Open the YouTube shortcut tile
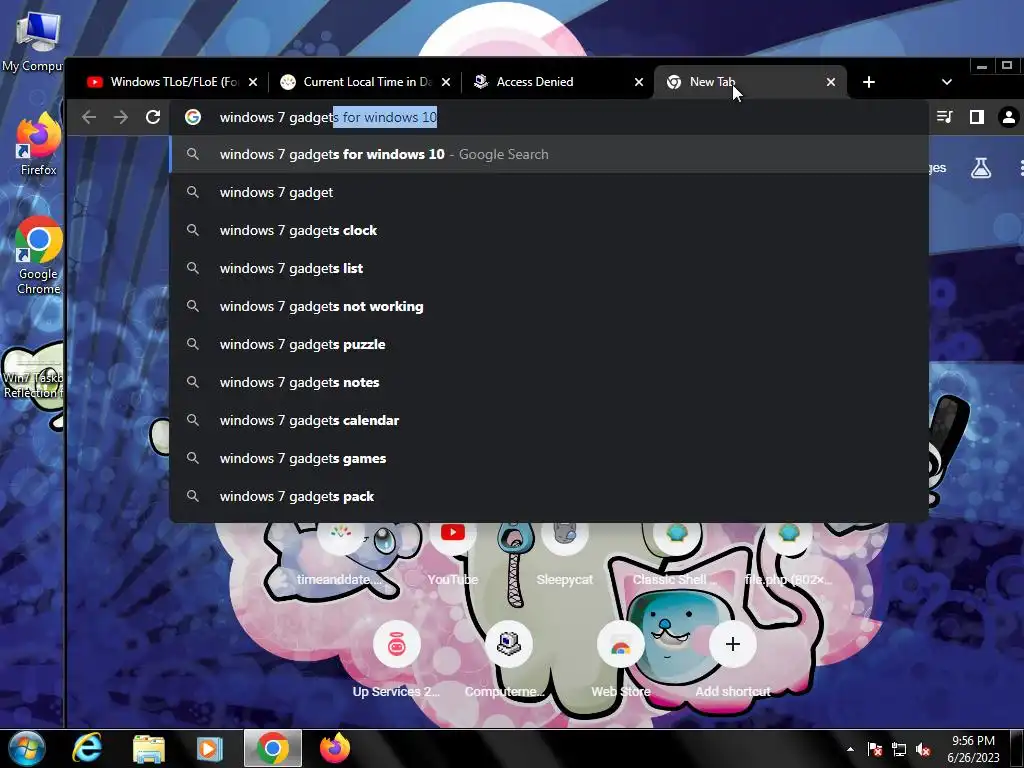Screen dimensions: 1024x768 click(x=453, y=552)
